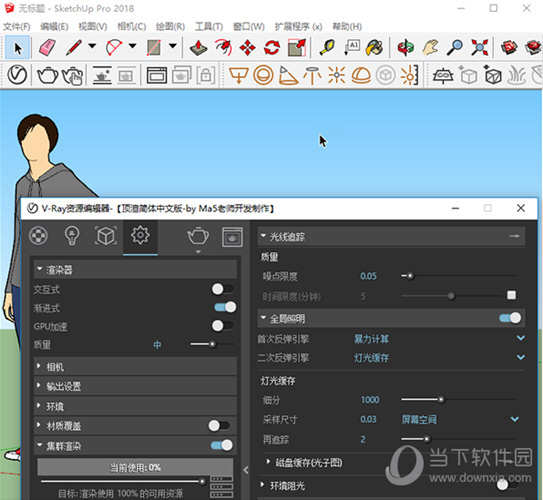This screenshot has width=543, height=500.
Task: Activate the Scale tool
Action: (297, 47)
